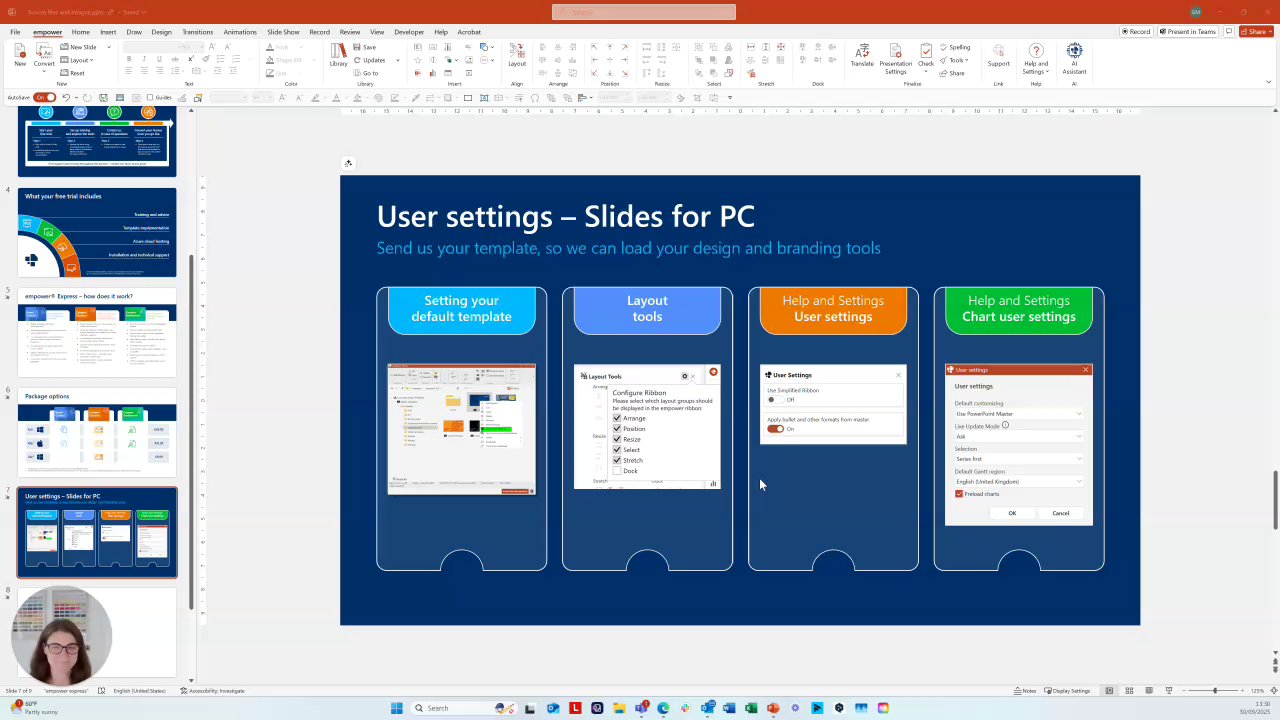Open Help and Settings dropdown
Screen dimensions: 1280x720
coord(1036,59)
